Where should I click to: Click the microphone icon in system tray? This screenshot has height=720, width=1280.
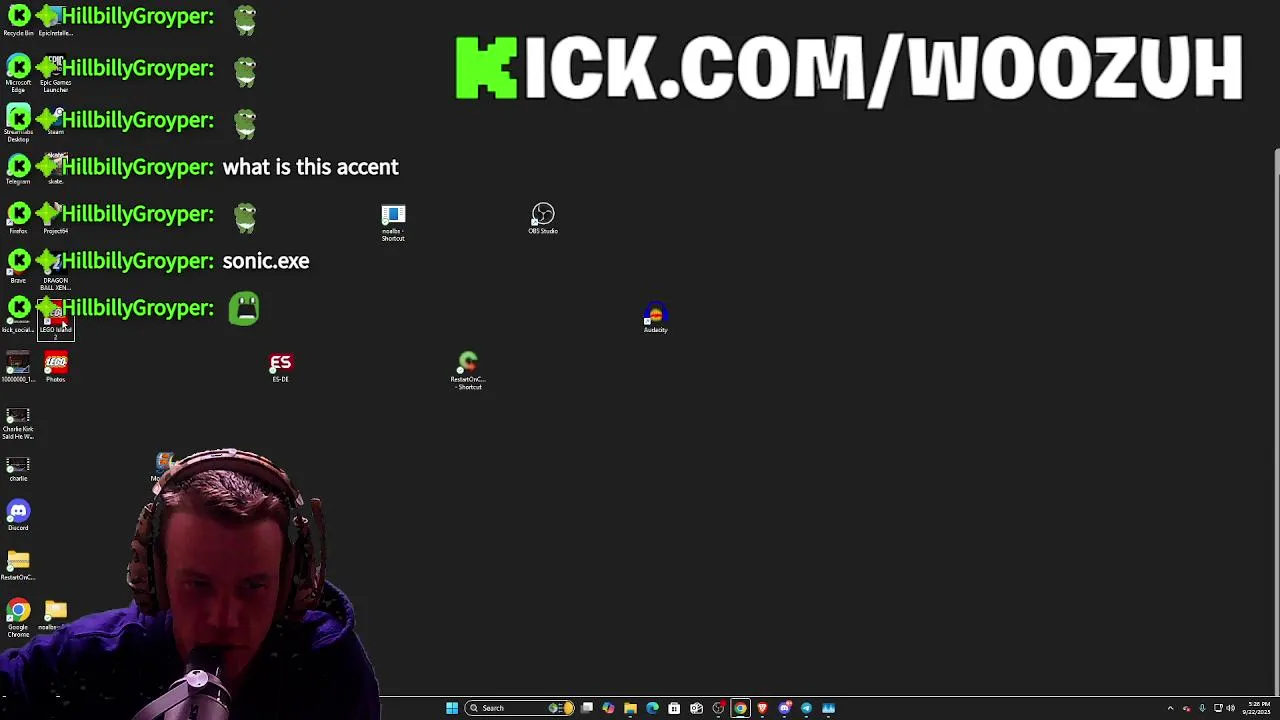(x=1202, y=708)
